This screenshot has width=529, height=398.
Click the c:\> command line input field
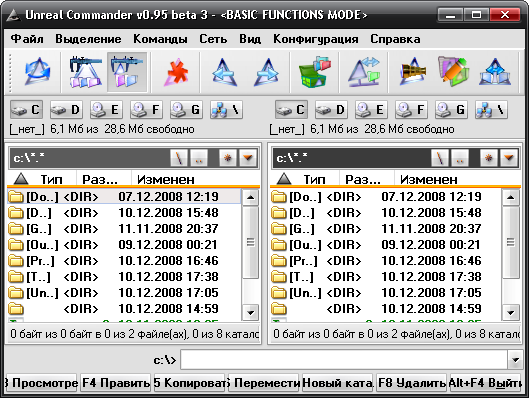tap(344, 360)
